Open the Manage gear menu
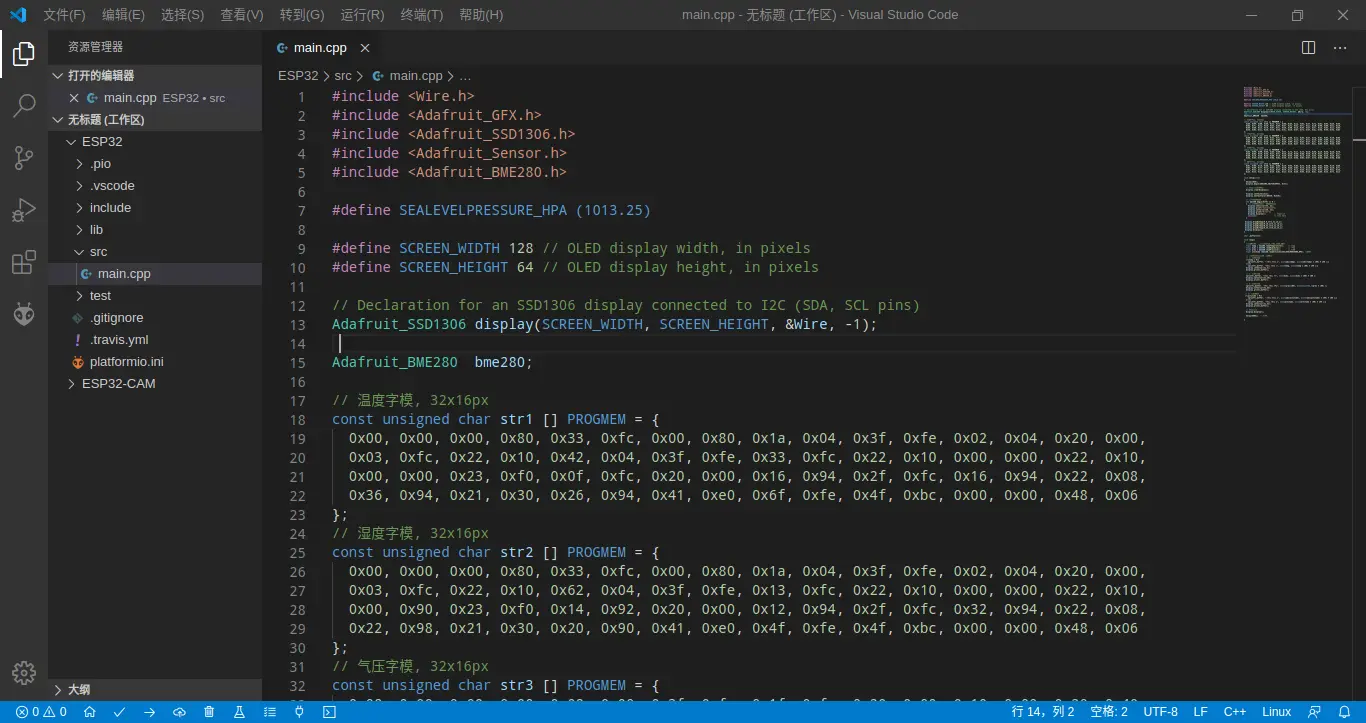Viewport: 1366px width, 723px height. (24, 672)
